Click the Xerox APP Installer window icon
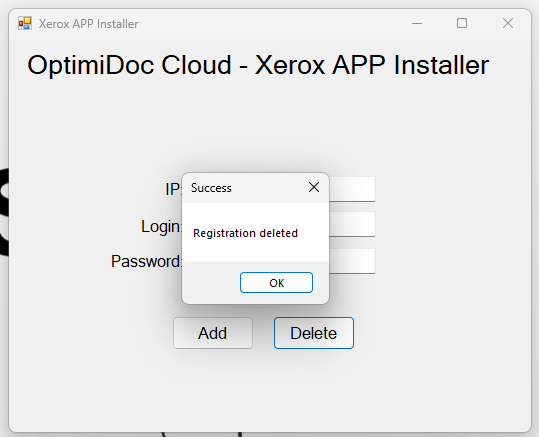 pyautogui.click(x=25, y=23)
